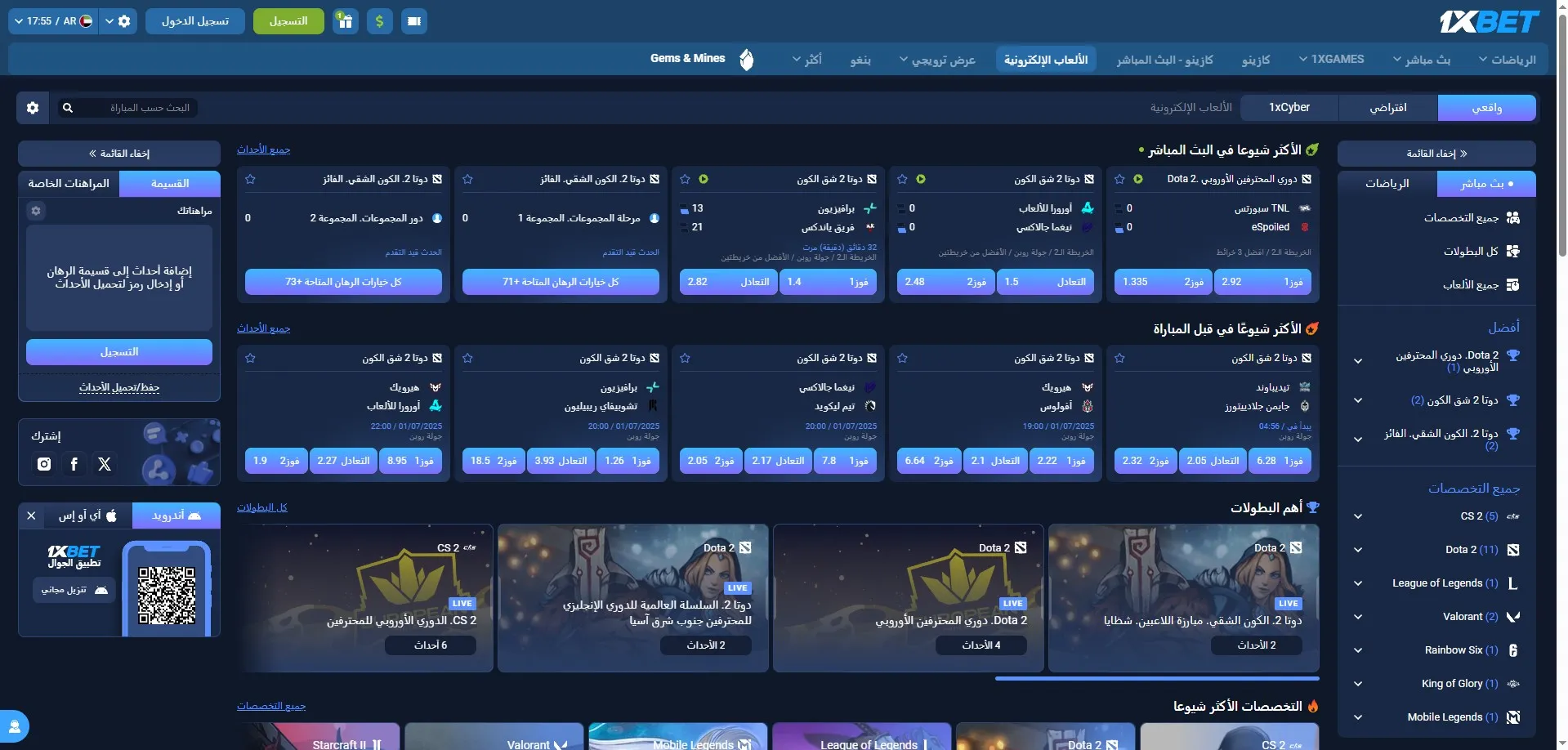Open CS 2 European Pro League card

[x=365, y=598]
